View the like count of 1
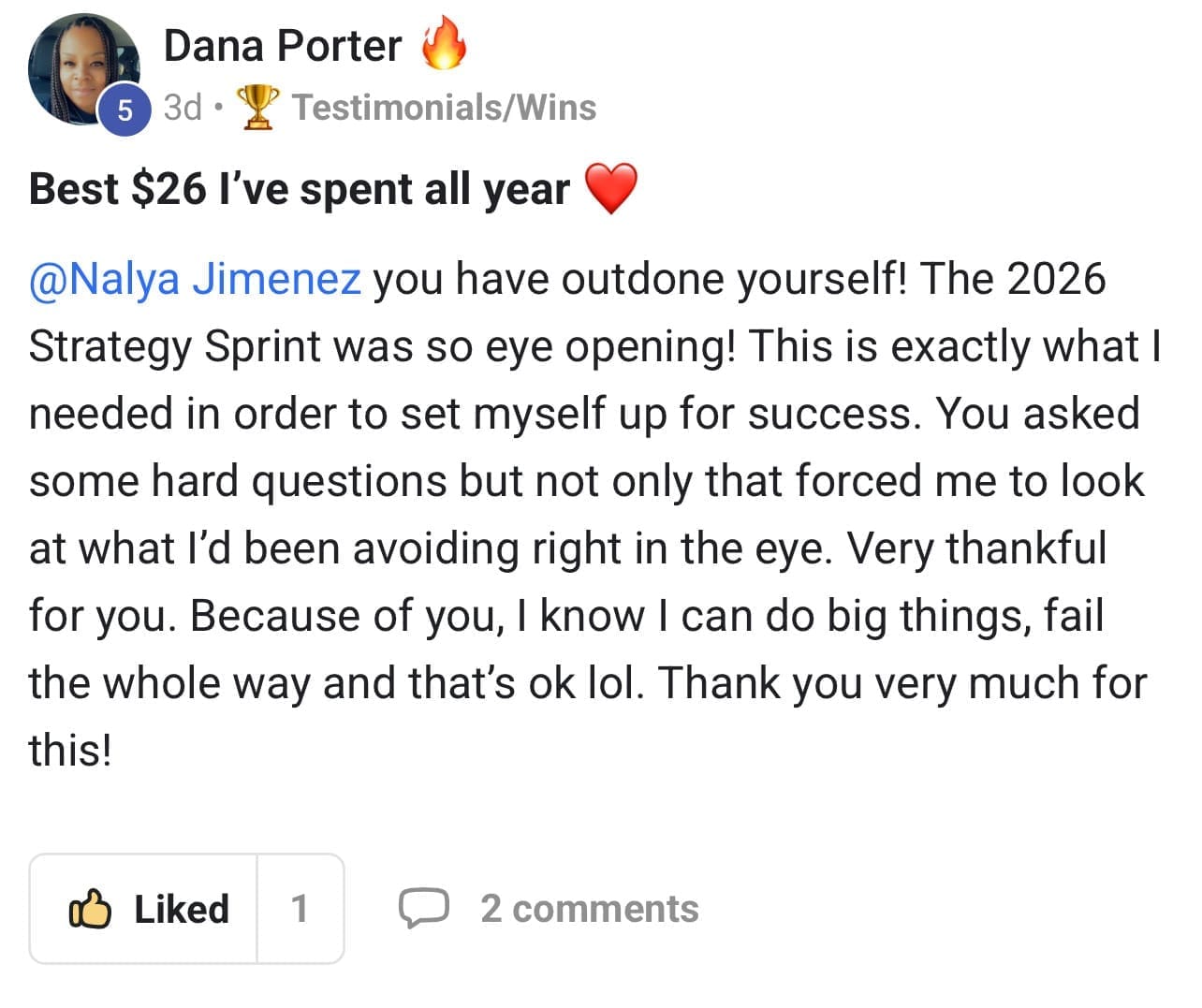The width and height of the screenshot is (1202, 1008). click(300, 909)
